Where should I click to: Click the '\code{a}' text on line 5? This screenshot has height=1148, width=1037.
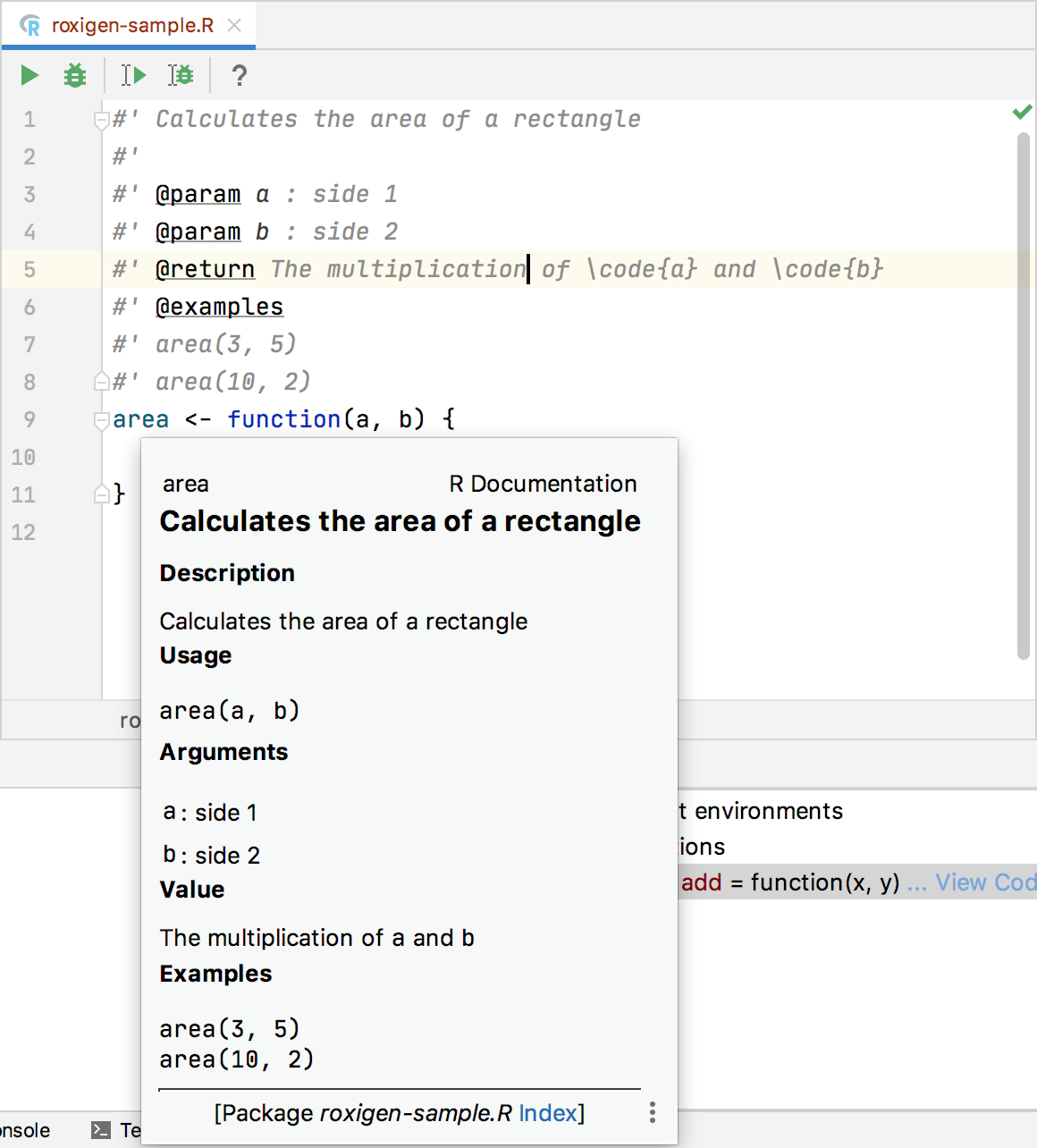coord(642,269)
